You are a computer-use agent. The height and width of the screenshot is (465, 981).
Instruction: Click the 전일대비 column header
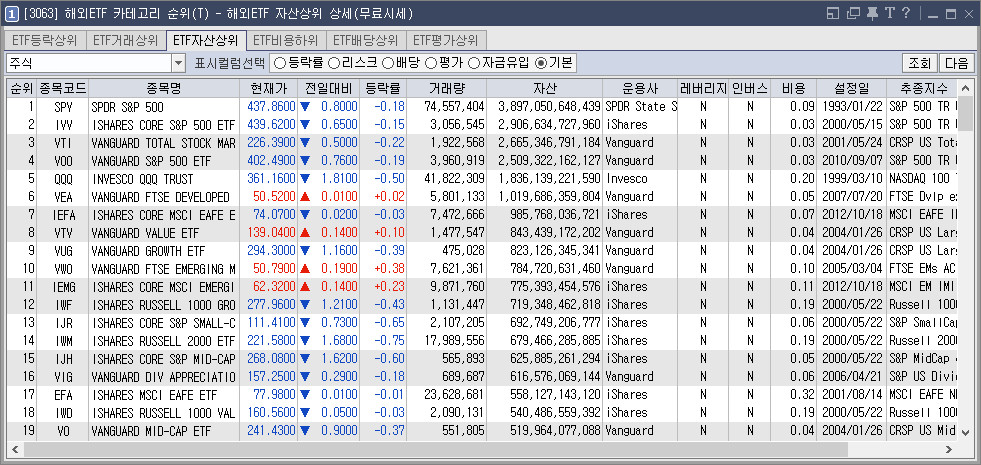(x=328, y=88)
